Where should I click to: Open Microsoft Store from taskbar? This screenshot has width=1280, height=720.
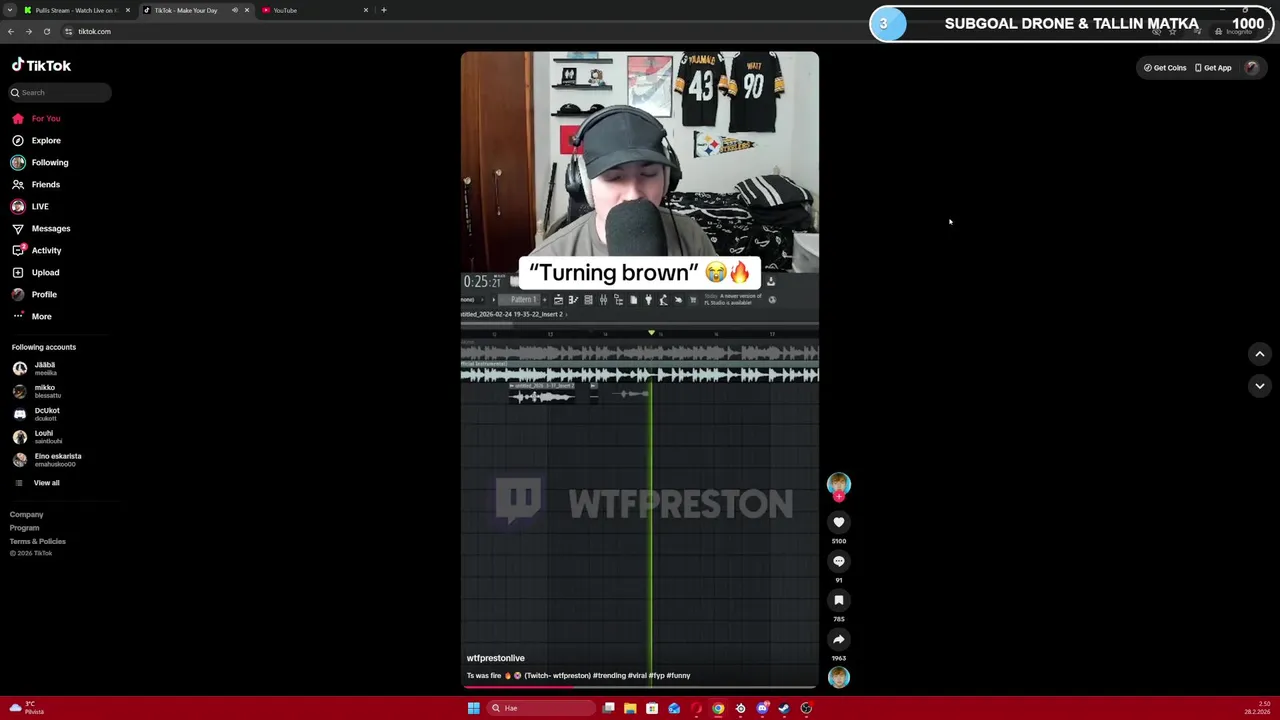coord(652,708)
